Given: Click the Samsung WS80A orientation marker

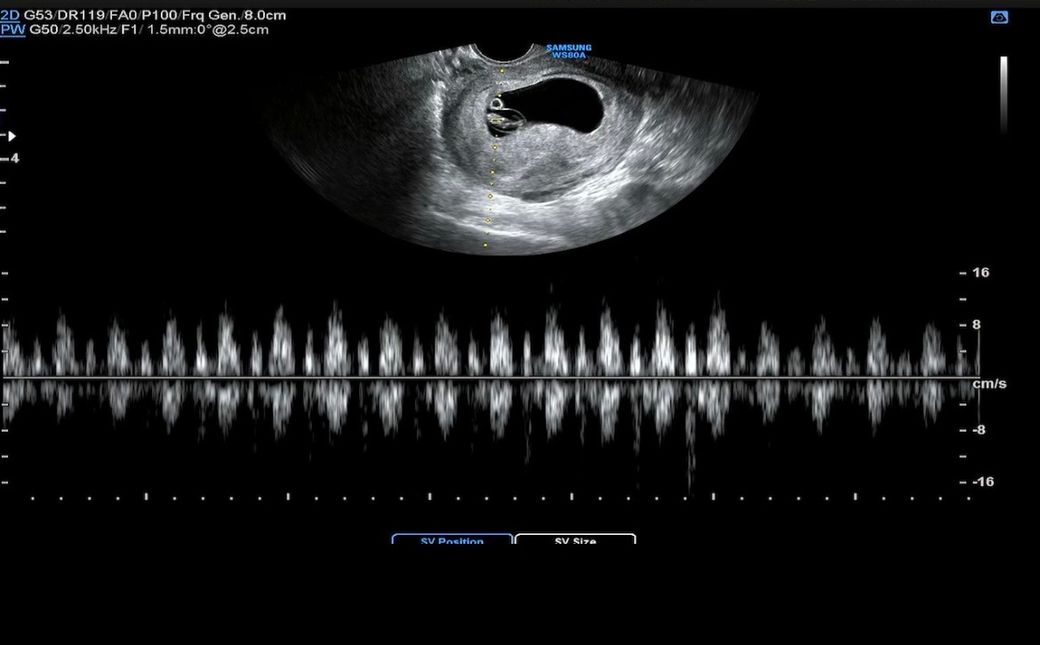Looking at the screenshot, I should 568,51.
